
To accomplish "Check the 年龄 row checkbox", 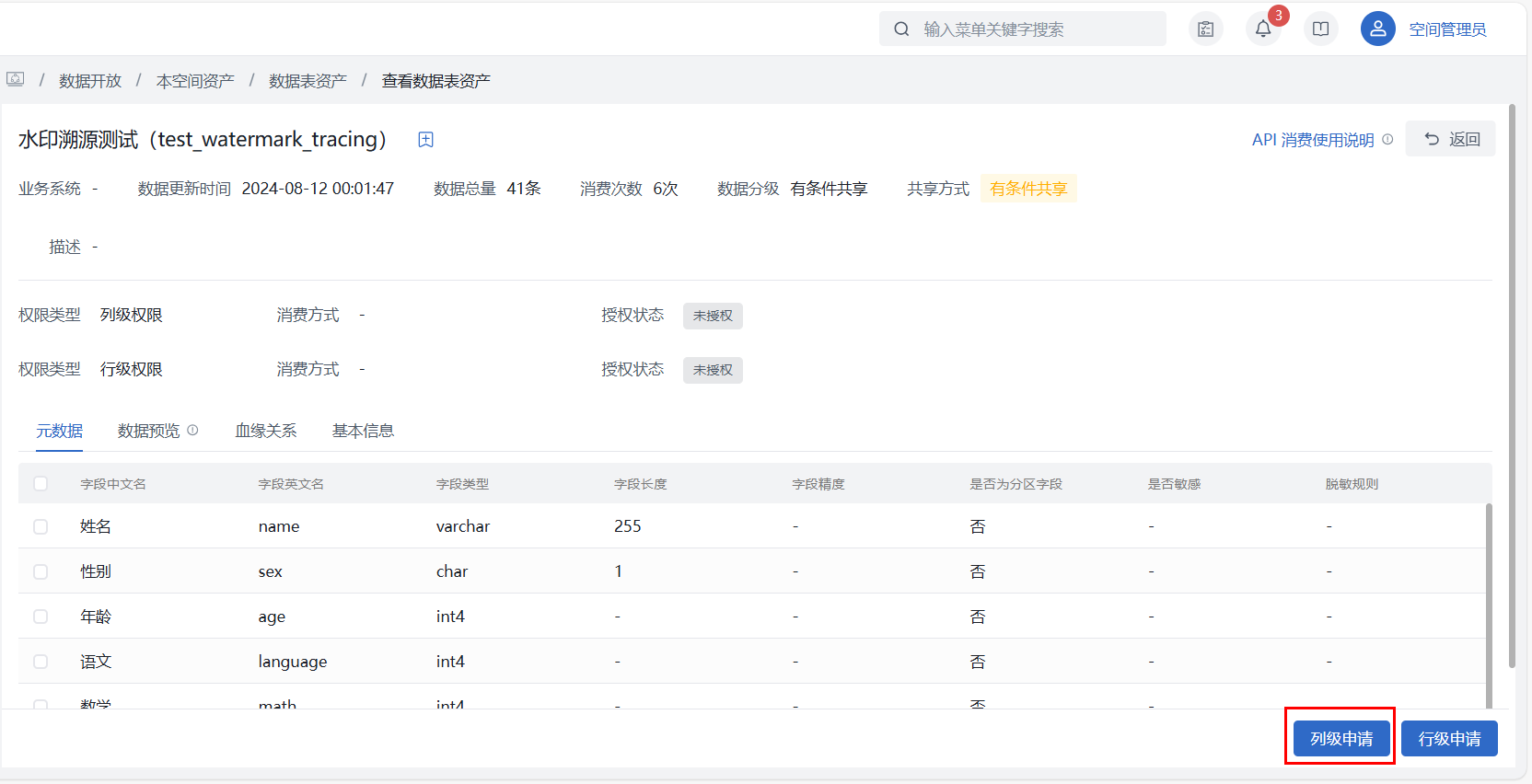I will click(41, 617).
